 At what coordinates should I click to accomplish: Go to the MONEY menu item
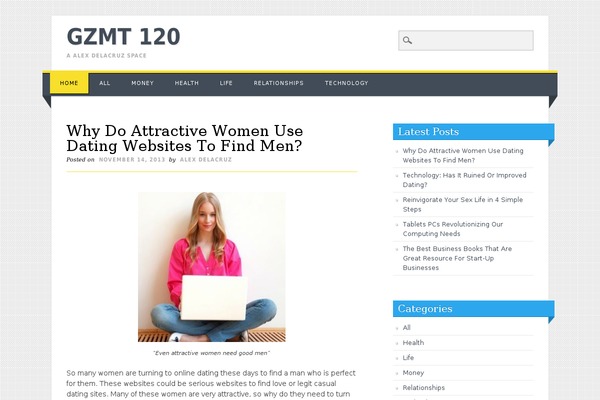(x=142, y=83)
